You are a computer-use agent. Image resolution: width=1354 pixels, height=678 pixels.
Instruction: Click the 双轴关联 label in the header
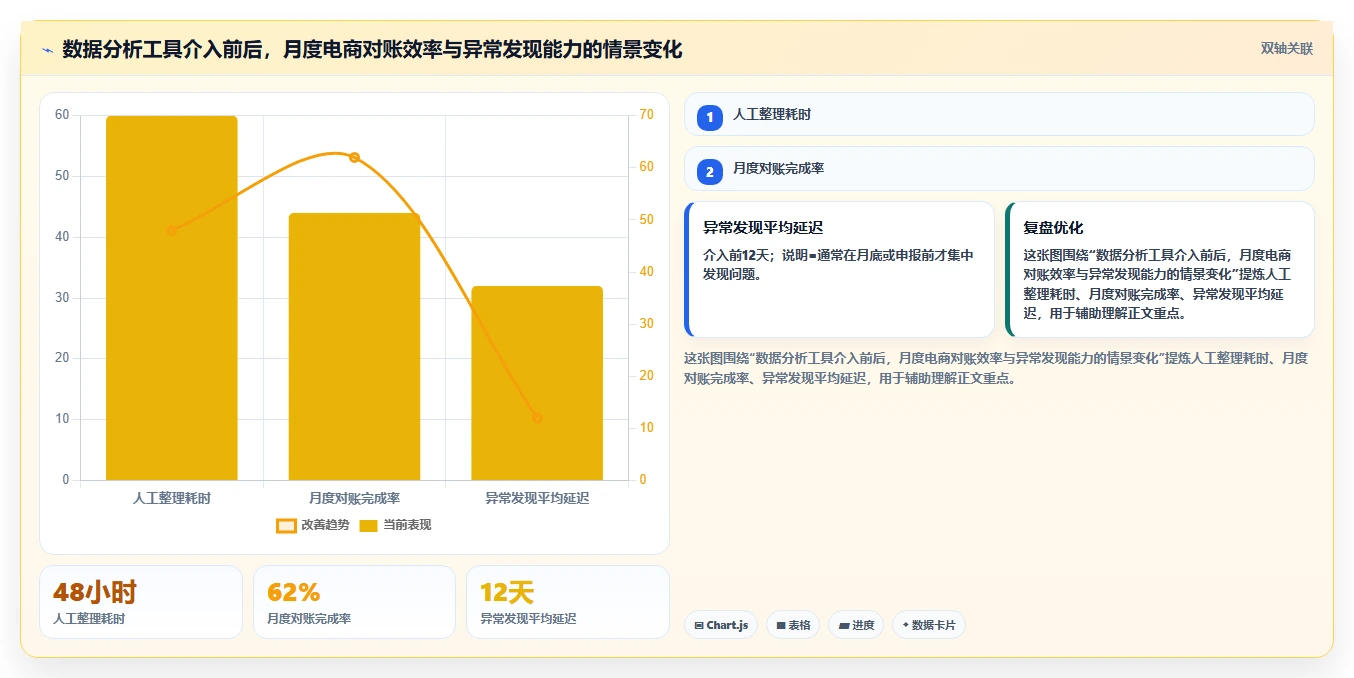pos(1286,48)
